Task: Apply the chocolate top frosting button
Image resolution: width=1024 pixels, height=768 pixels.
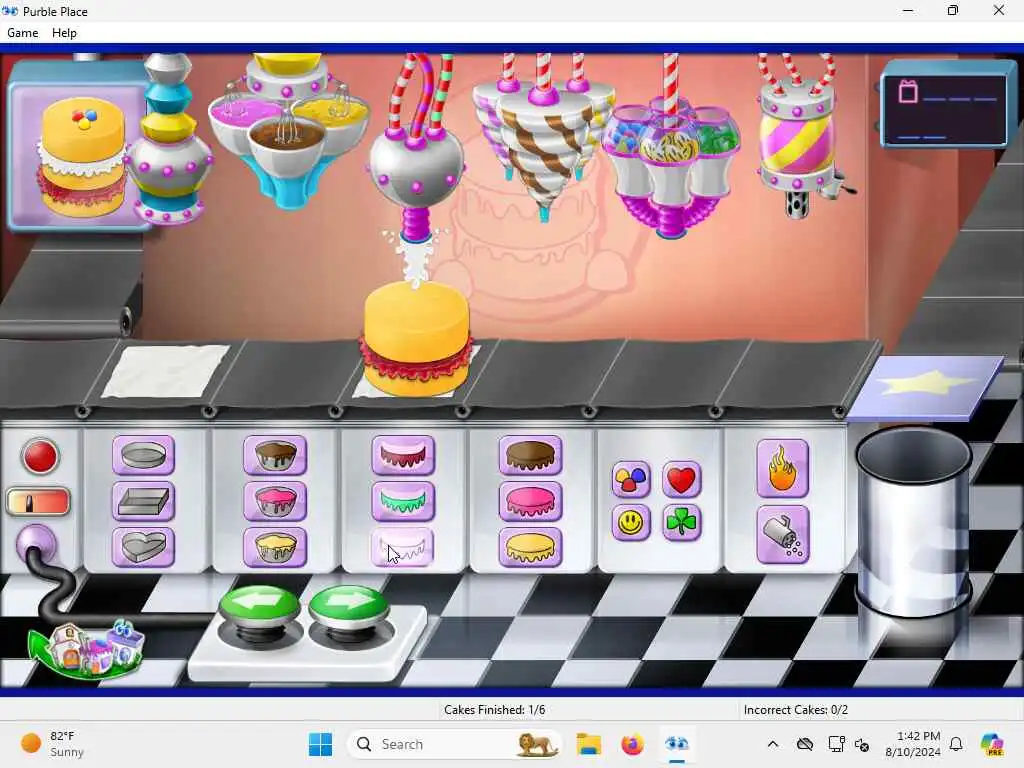Action: click(x=530, y=455)
